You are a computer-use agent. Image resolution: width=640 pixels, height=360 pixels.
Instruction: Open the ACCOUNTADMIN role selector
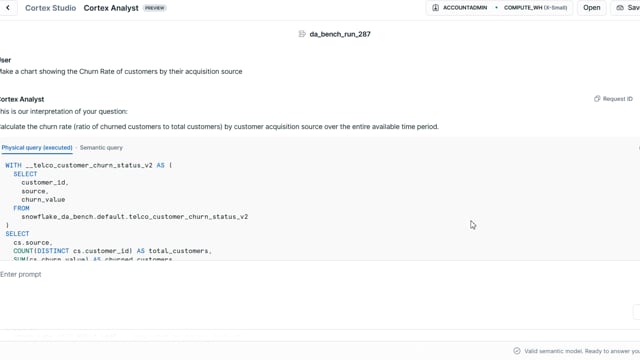(465, 8)
